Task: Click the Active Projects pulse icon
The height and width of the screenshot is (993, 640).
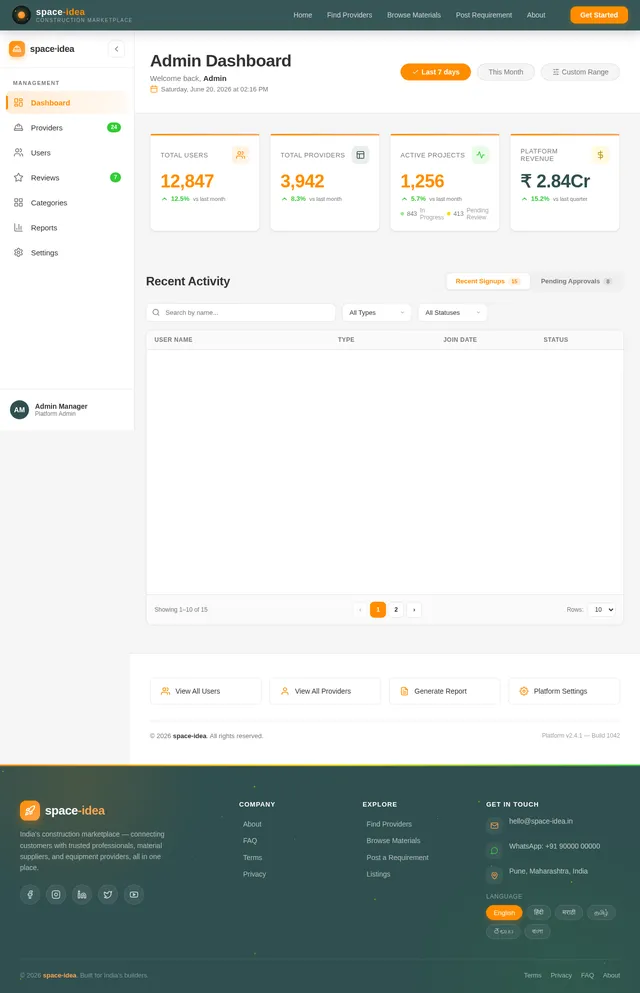Action: 480,155
